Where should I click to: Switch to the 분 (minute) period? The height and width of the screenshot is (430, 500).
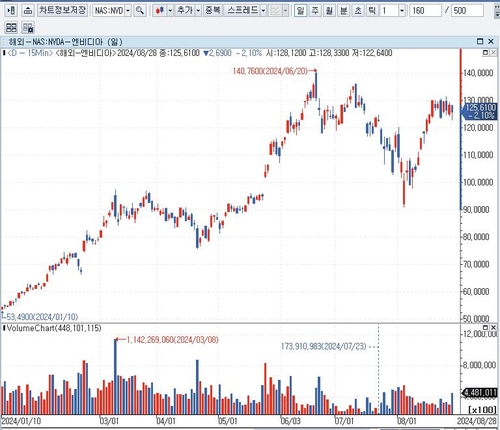[344, 11]
